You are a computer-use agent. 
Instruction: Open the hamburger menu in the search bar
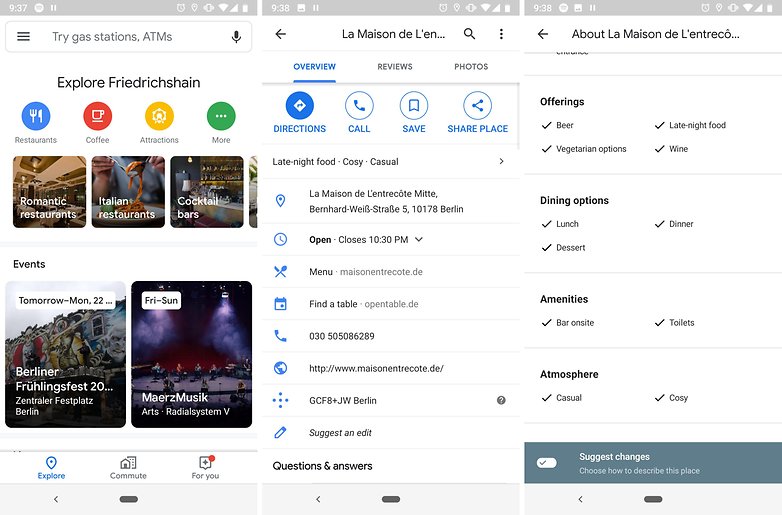coord(23,36)
